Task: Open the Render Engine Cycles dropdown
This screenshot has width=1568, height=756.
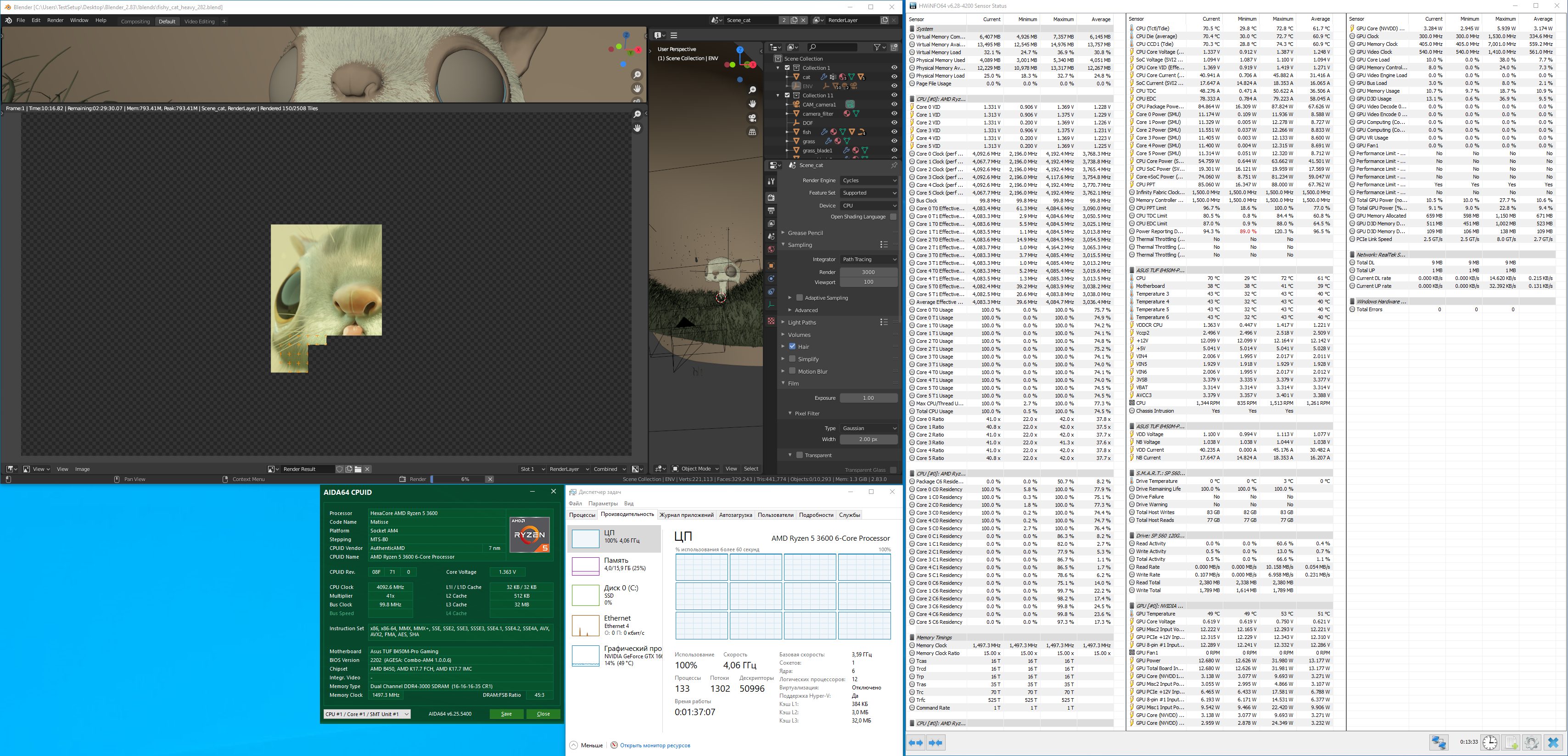Action: click(x=868, y=180)
